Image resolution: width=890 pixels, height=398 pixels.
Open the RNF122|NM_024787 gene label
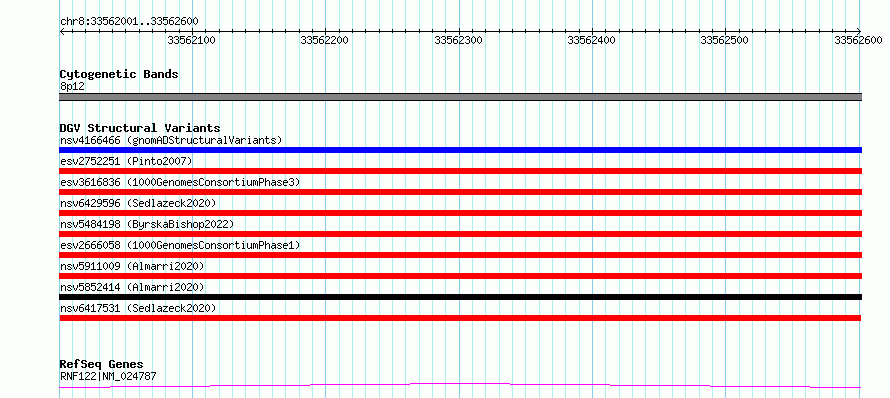(108, 376)
